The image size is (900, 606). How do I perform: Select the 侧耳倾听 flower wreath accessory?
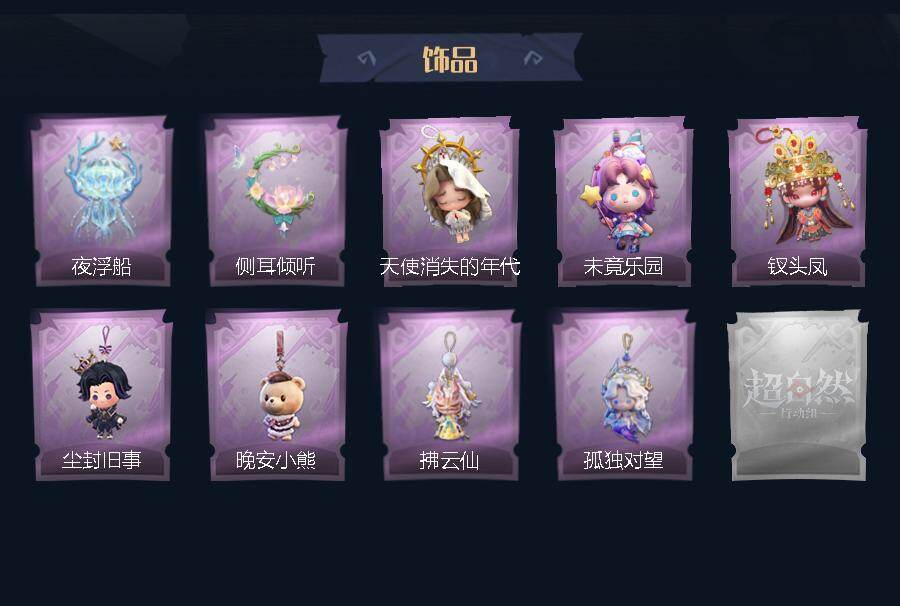pyautogui.click(x=276, y=201)
